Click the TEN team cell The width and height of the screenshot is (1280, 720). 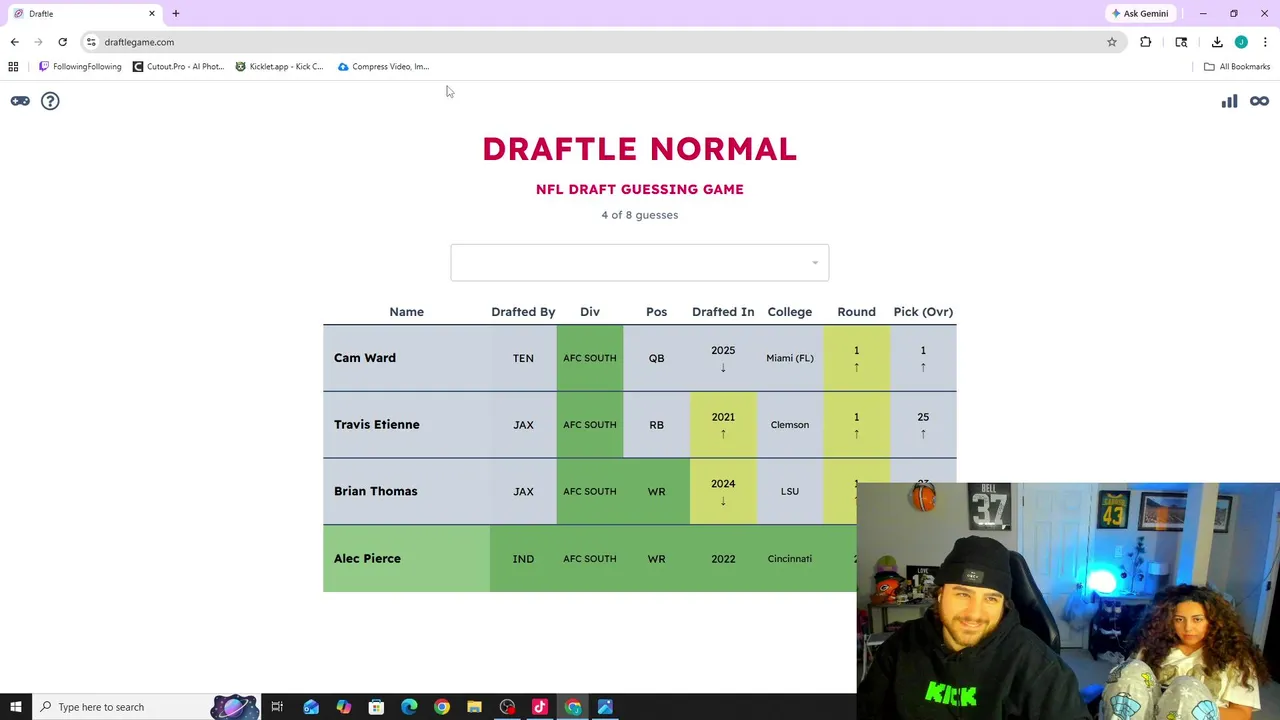523,358
